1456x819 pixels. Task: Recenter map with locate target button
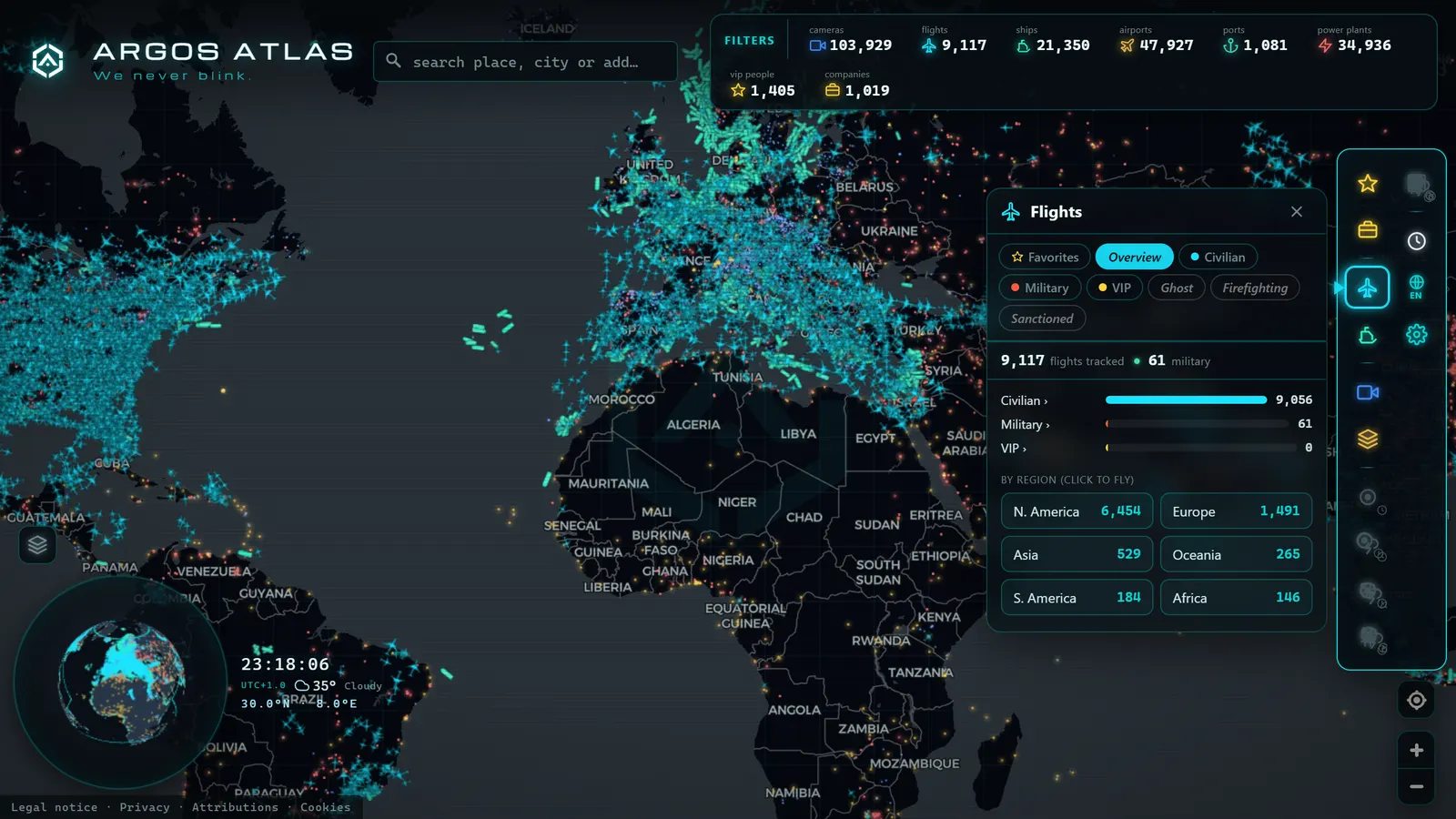1416,700
